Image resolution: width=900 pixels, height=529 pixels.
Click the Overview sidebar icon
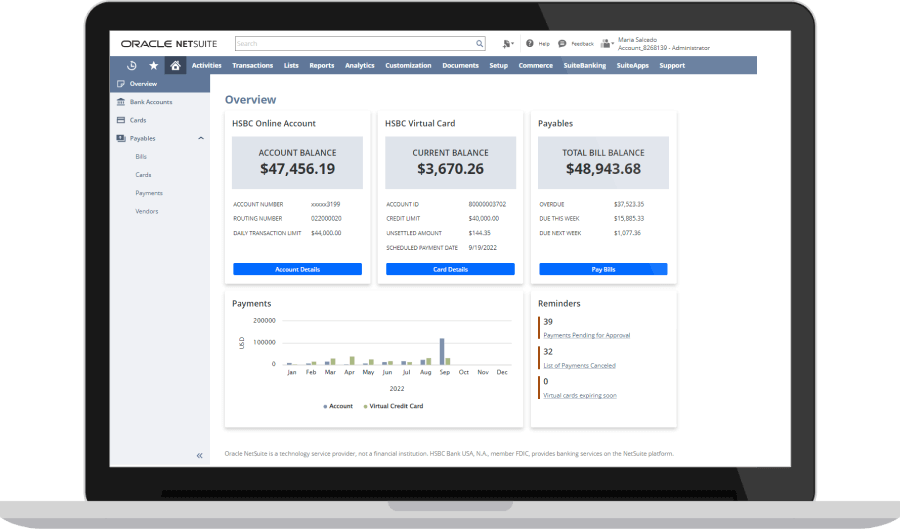click(121, 84)
